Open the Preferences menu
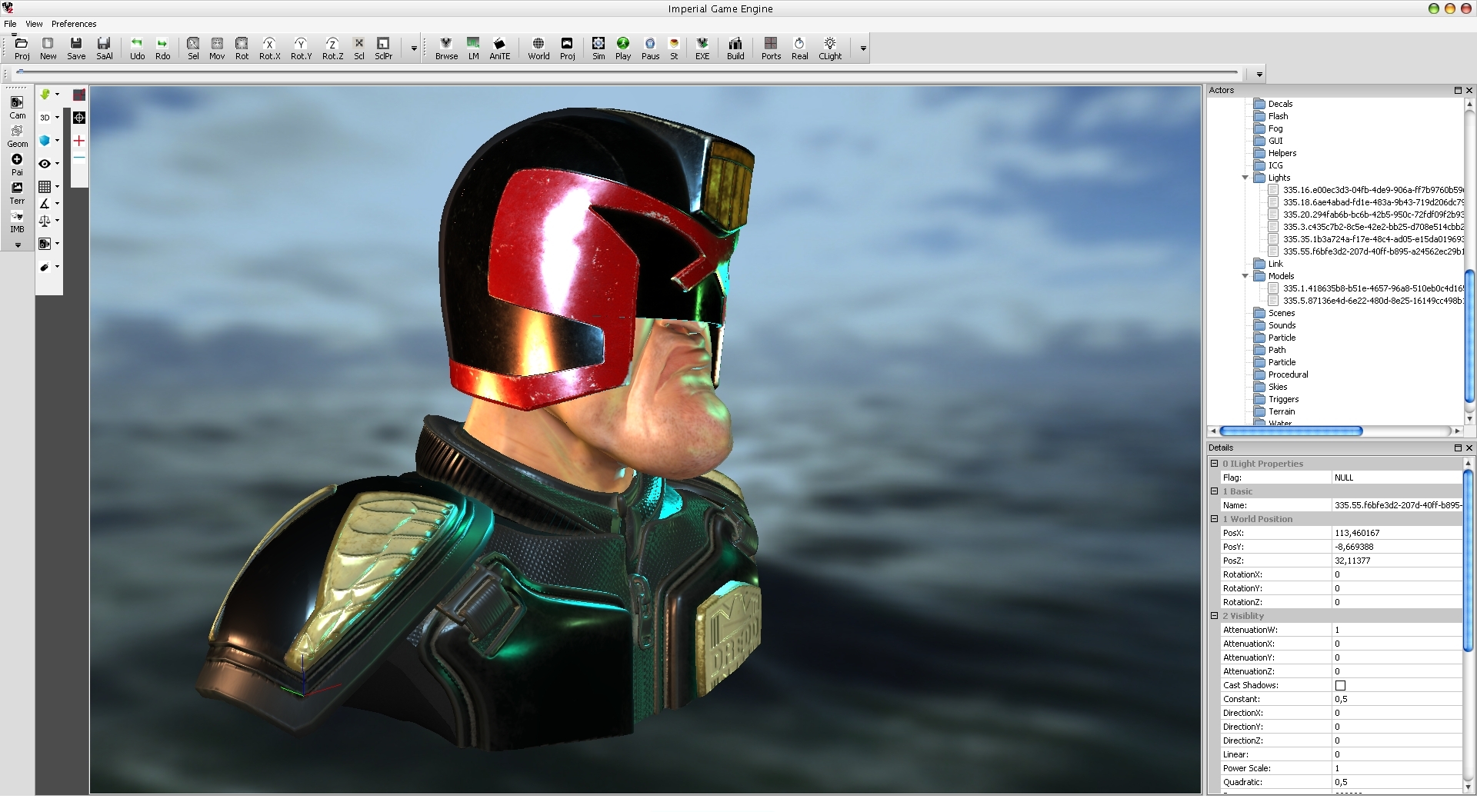Viewport: 1477px width, 812px height. click(x=74, y=24)
